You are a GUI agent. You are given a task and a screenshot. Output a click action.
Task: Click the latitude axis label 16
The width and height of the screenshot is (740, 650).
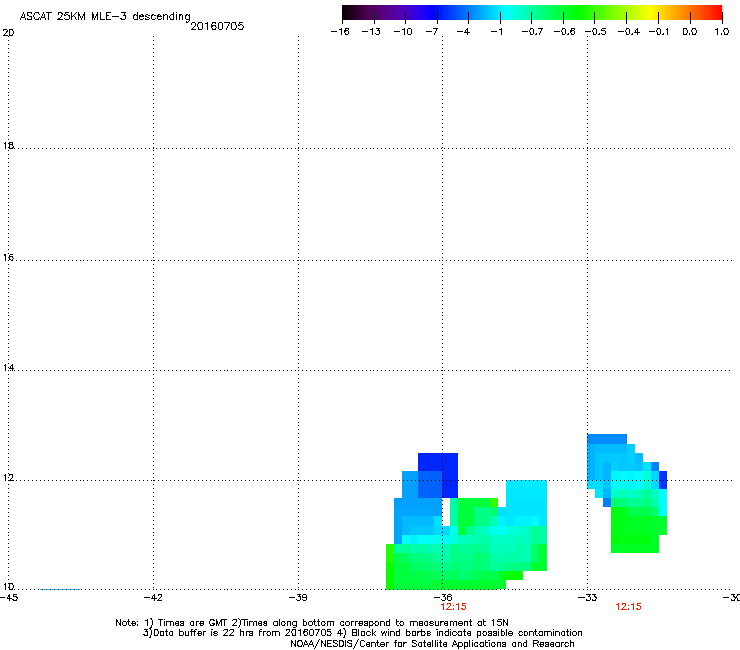coord(8,257)
